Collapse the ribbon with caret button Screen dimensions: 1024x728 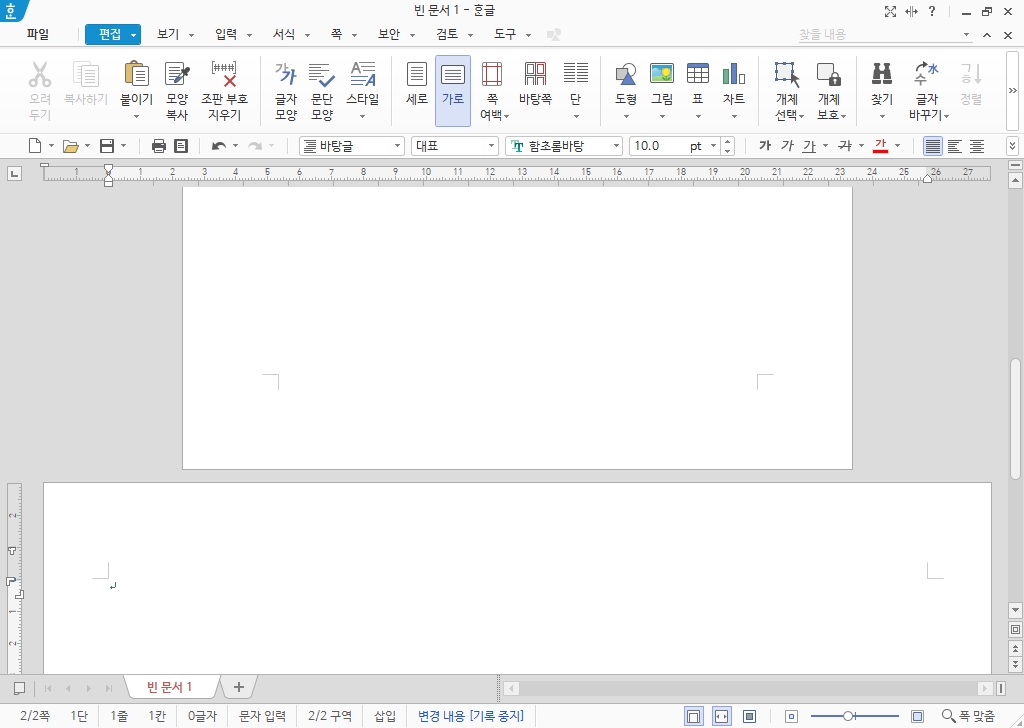[987, 35]
